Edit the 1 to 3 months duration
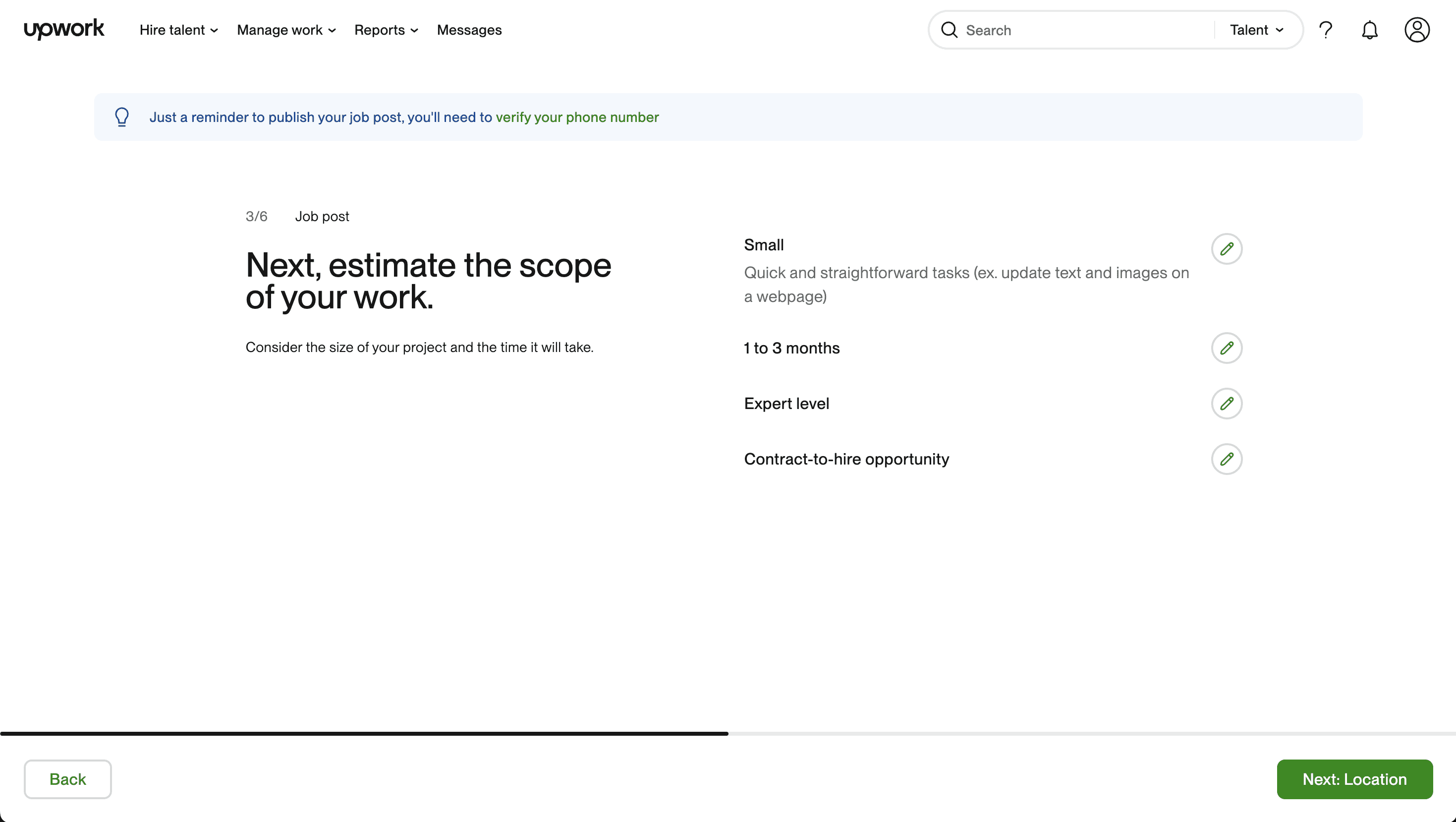The image size is (1456, 822). point(1227,348)
